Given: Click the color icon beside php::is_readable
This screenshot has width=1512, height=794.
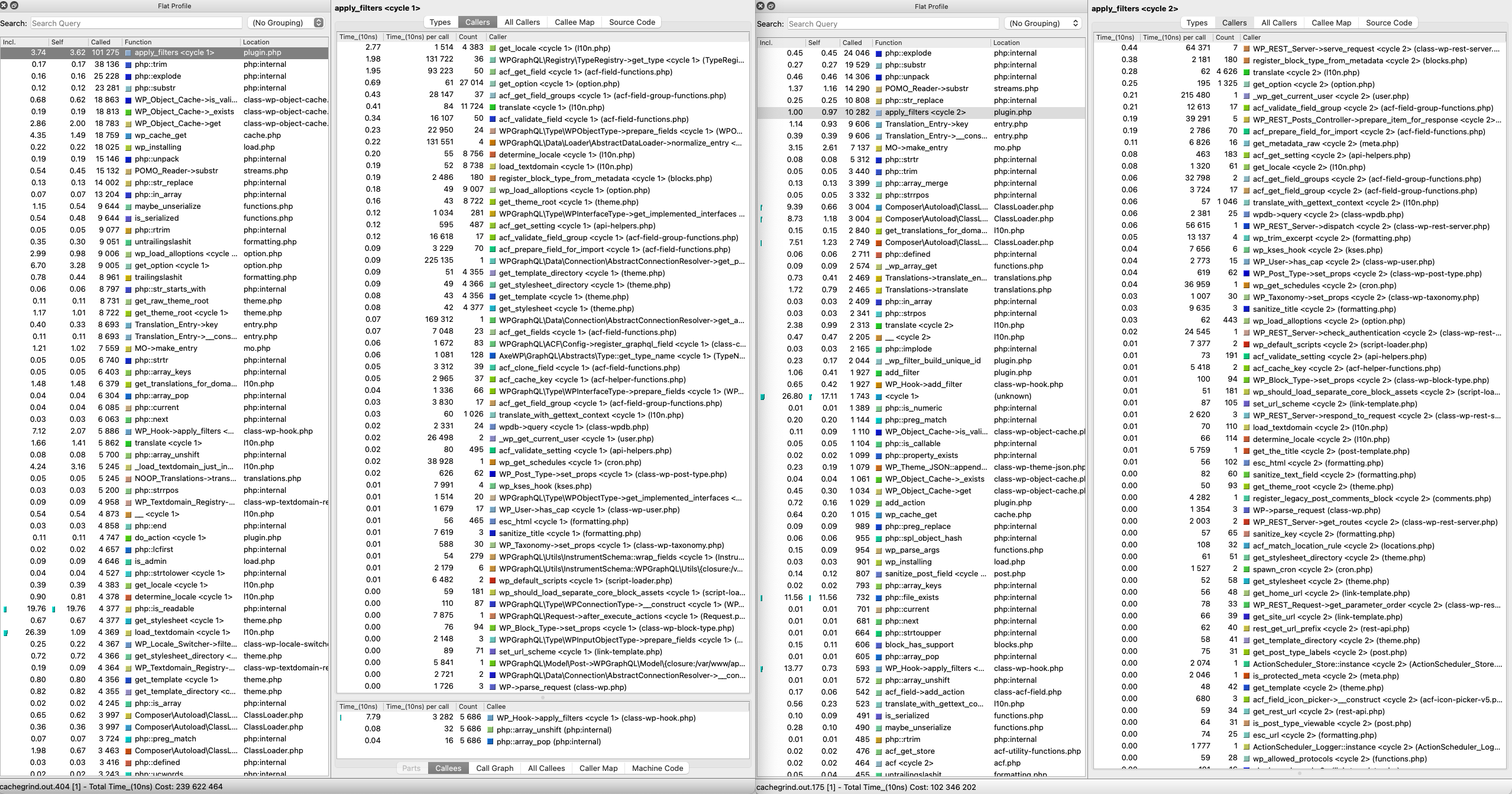Looking at the screenshot, I should [128, 609].
